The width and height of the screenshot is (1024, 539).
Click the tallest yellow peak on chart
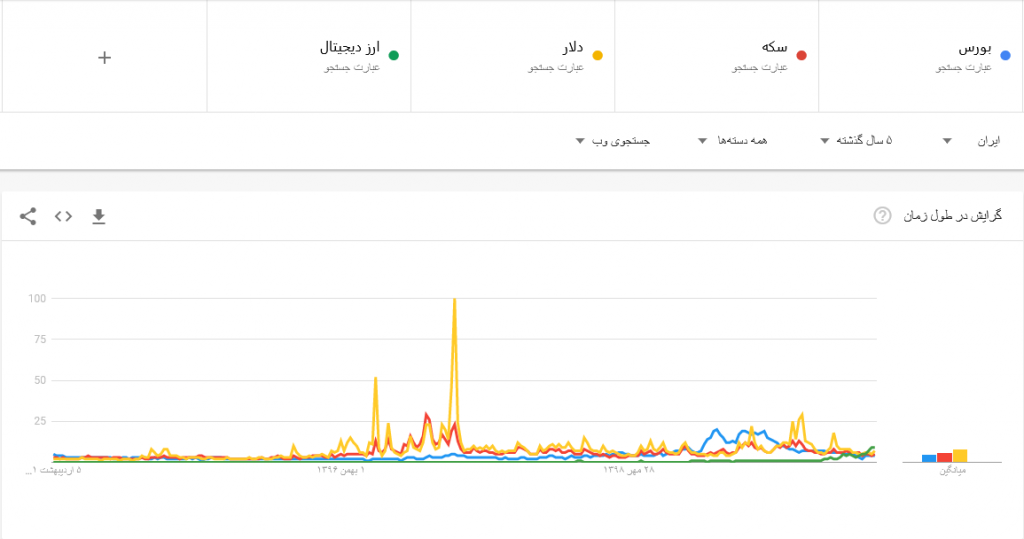(x=455, y=300)
